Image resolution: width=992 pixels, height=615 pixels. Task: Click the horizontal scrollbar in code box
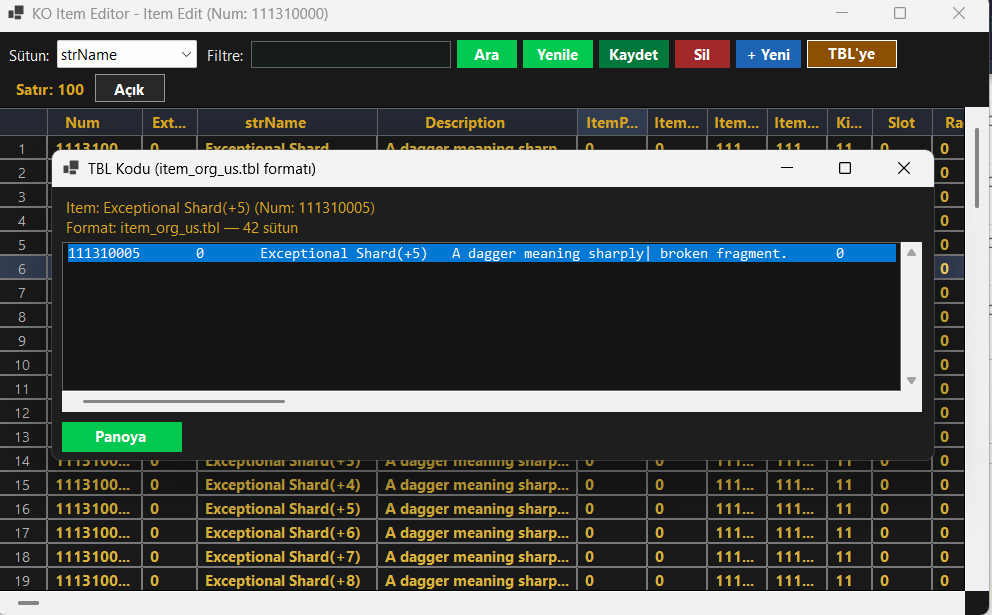click(183, 401)
